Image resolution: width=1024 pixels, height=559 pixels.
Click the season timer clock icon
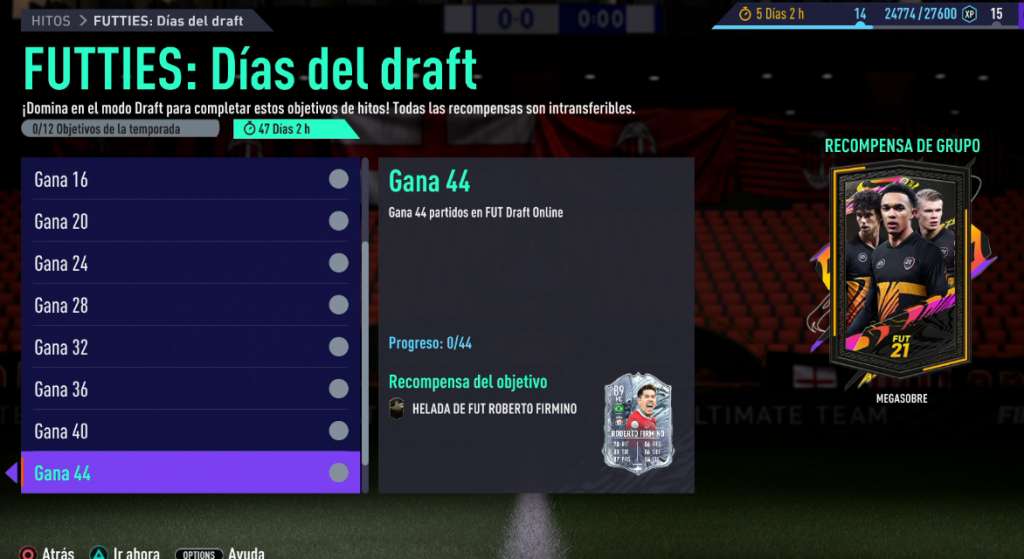[x=744, y=14]
